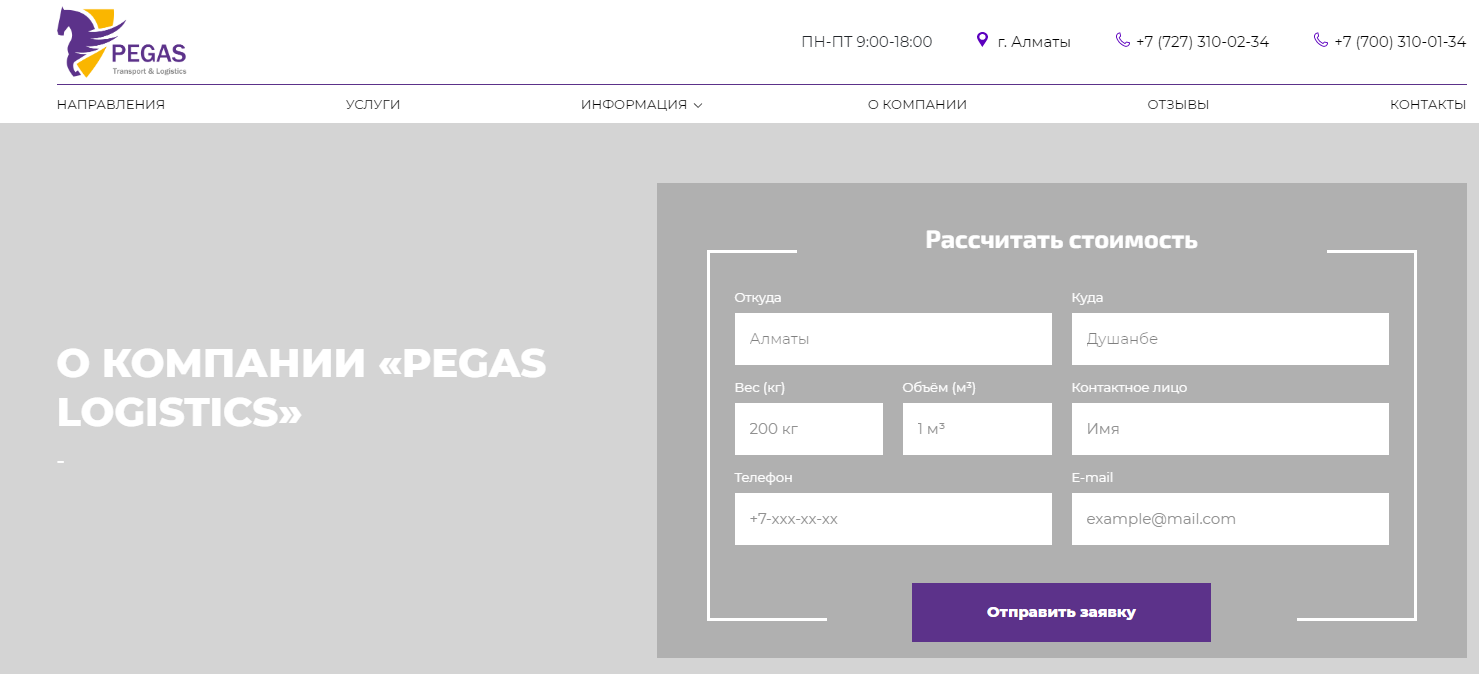The image size is (1479, 674).
Task: Click the О КОМПАНИИ «PEGAS LOGISTICS» heading
Action: coord(302,387)
